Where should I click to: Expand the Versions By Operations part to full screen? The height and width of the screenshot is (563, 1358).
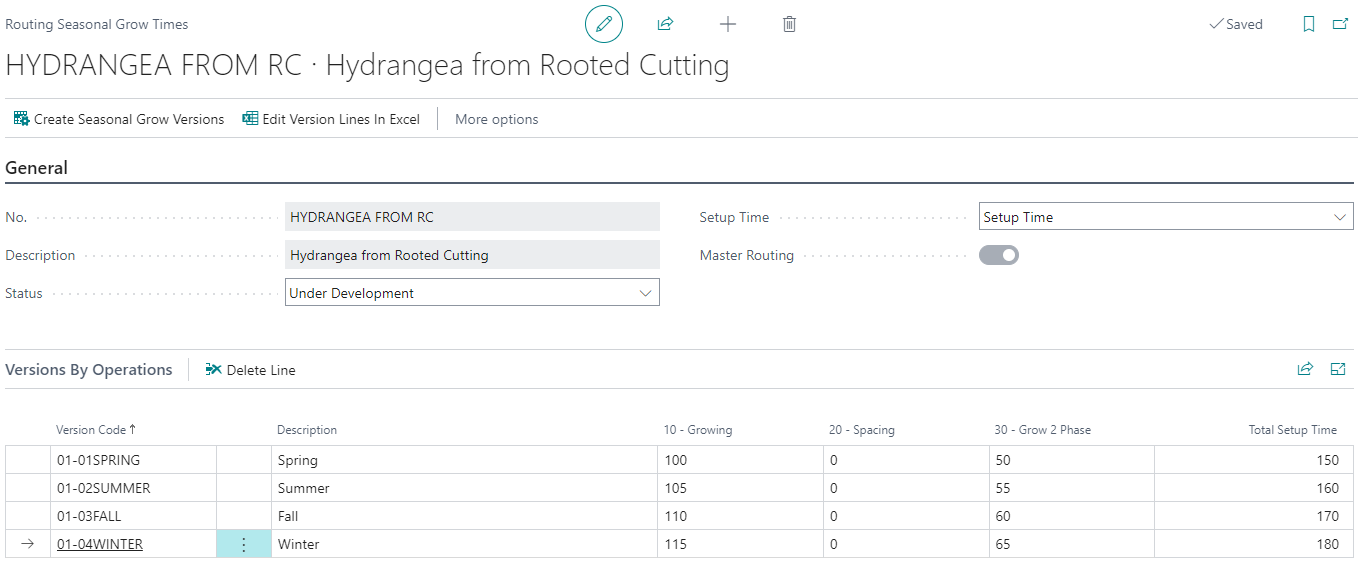point(1338,369)
